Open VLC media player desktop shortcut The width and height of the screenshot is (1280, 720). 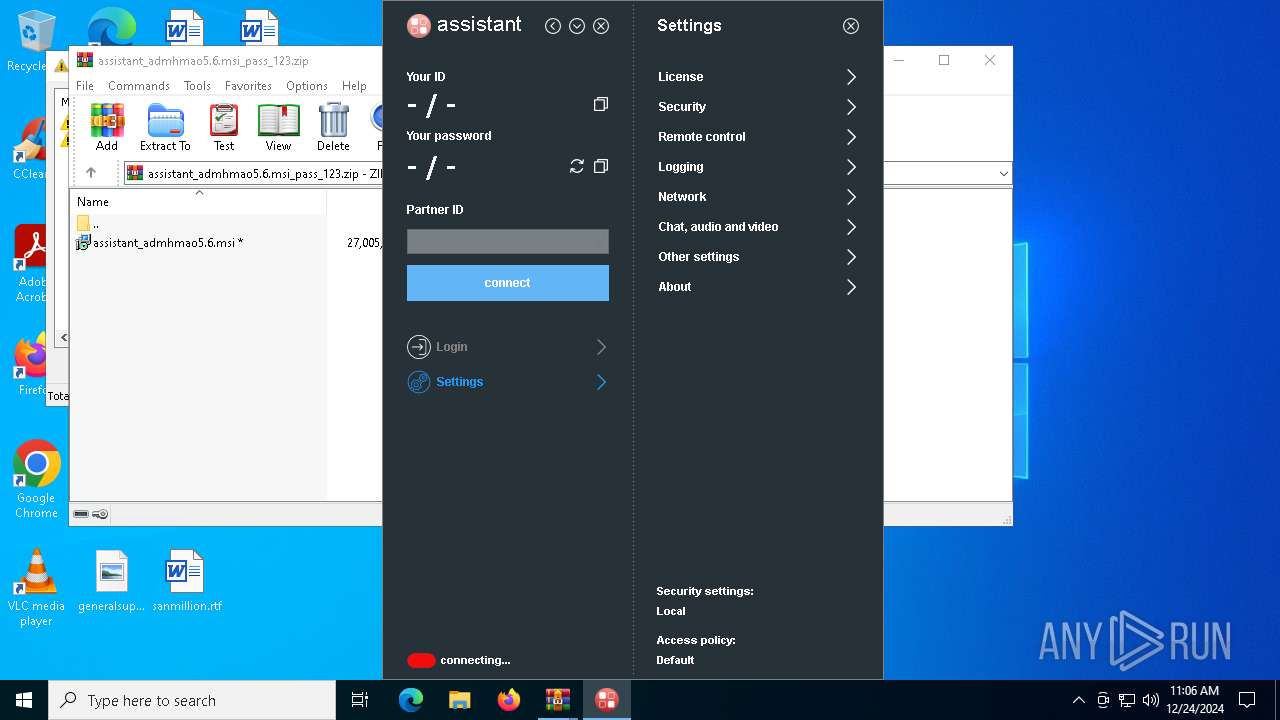tap(36, 588)
